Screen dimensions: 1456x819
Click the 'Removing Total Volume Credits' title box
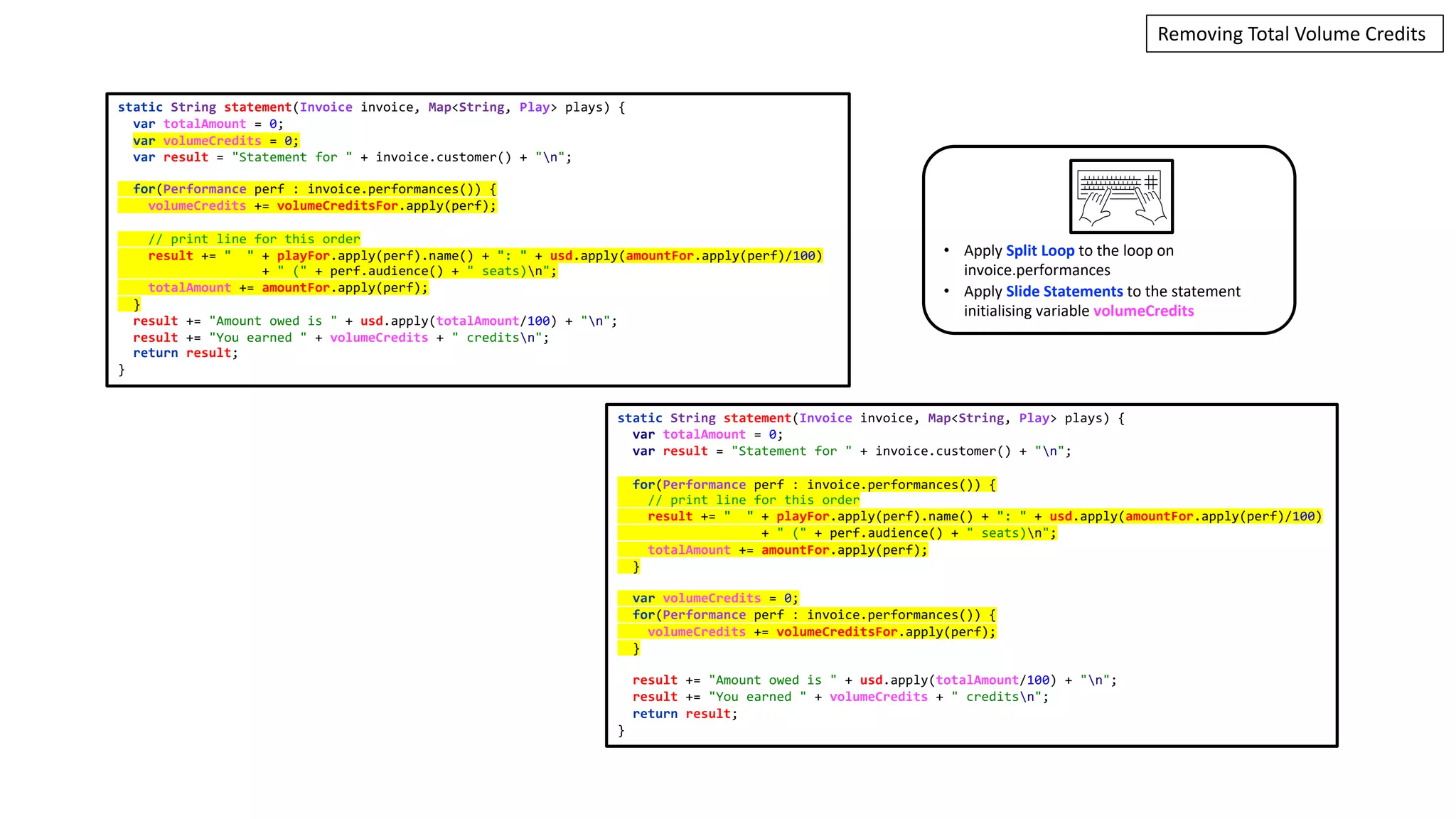[x=1294, y=34]
